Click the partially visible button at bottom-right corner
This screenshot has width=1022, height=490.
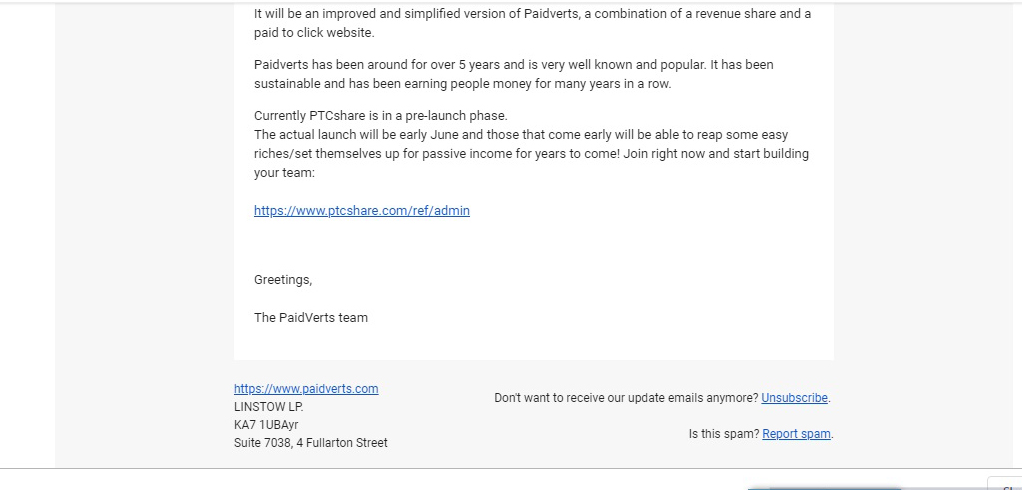click(x=1004, y=484)
